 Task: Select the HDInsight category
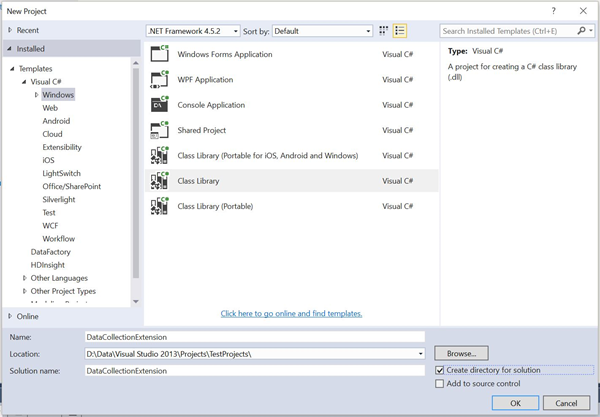coord(48,265)
